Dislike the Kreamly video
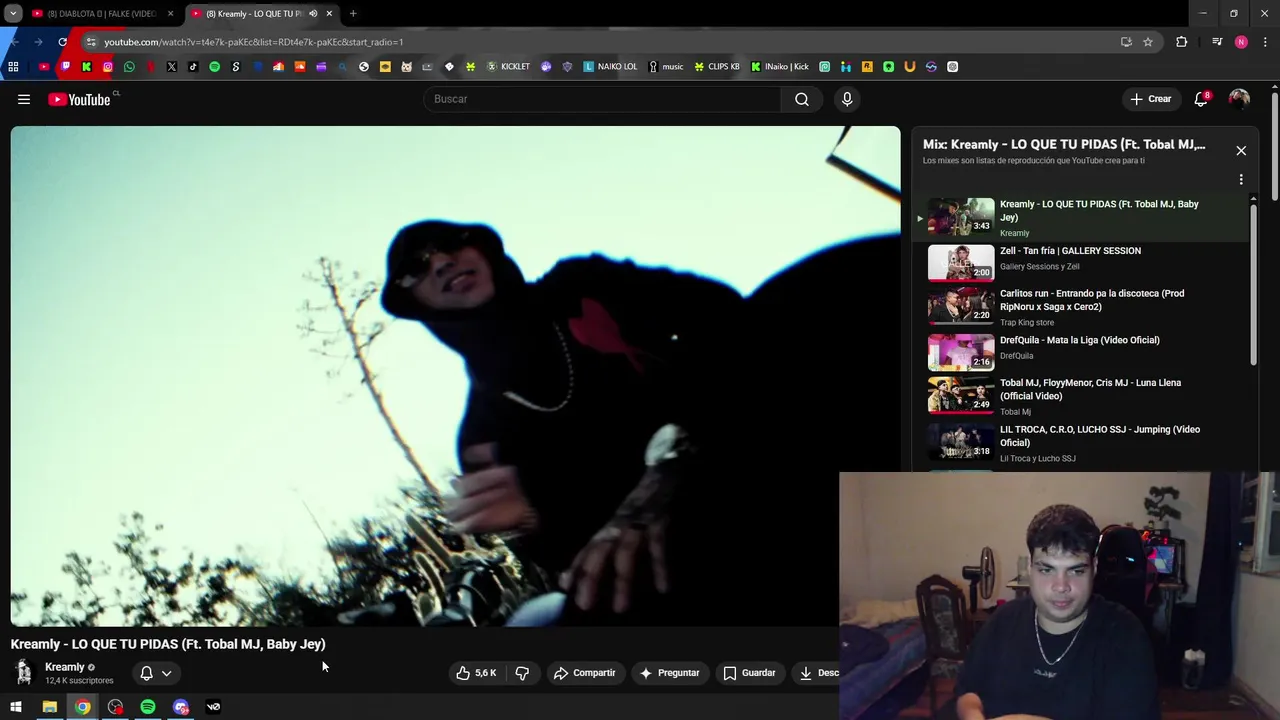The width and height of the screenshot is (1280, 720). [x=522, y=673]
